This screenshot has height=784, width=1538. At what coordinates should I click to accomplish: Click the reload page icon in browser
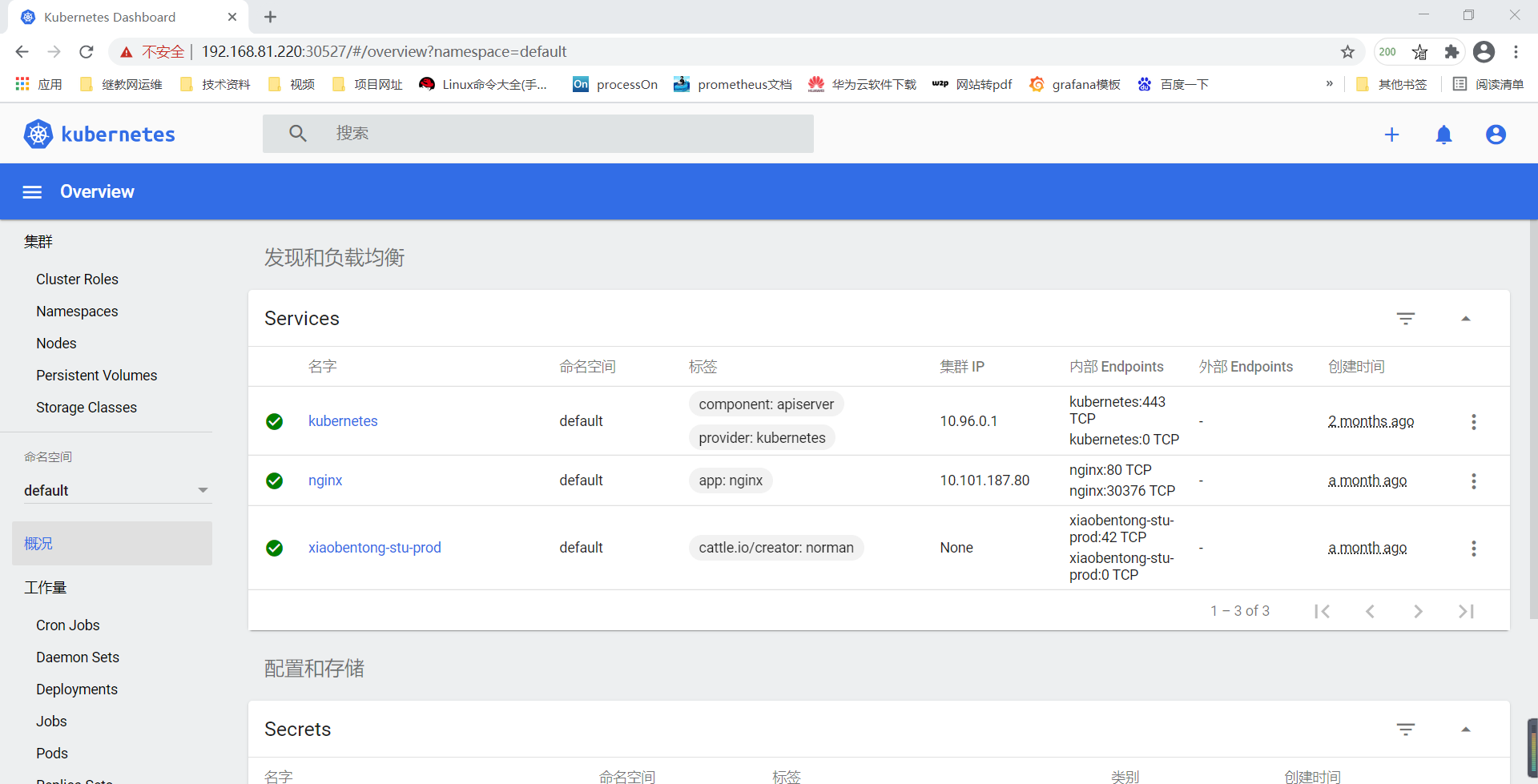pos(86,51)
